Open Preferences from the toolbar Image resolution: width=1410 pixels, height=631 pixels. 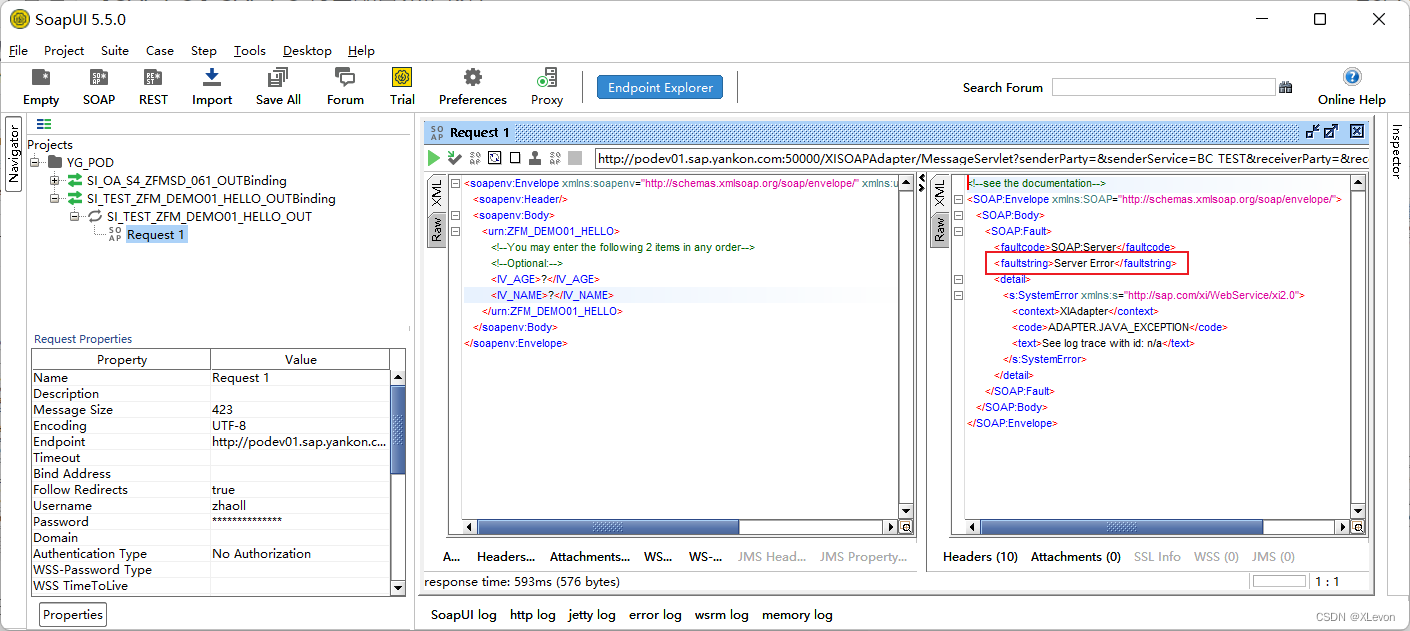tap(473, 78)
